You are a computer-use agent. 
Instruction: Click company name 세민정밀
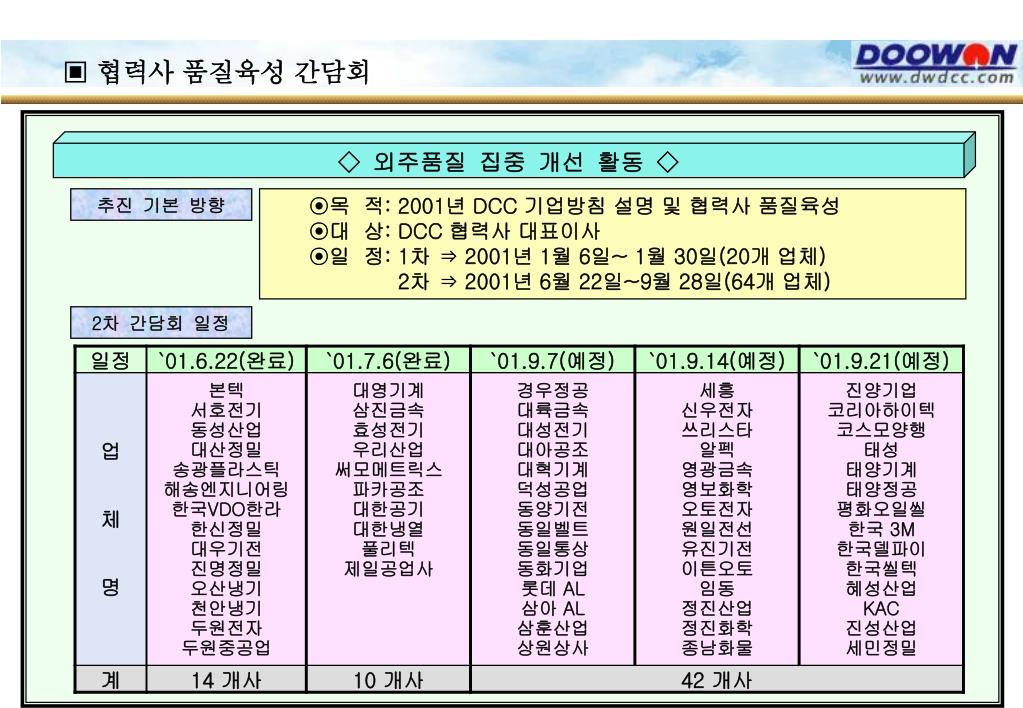point(881,647)
